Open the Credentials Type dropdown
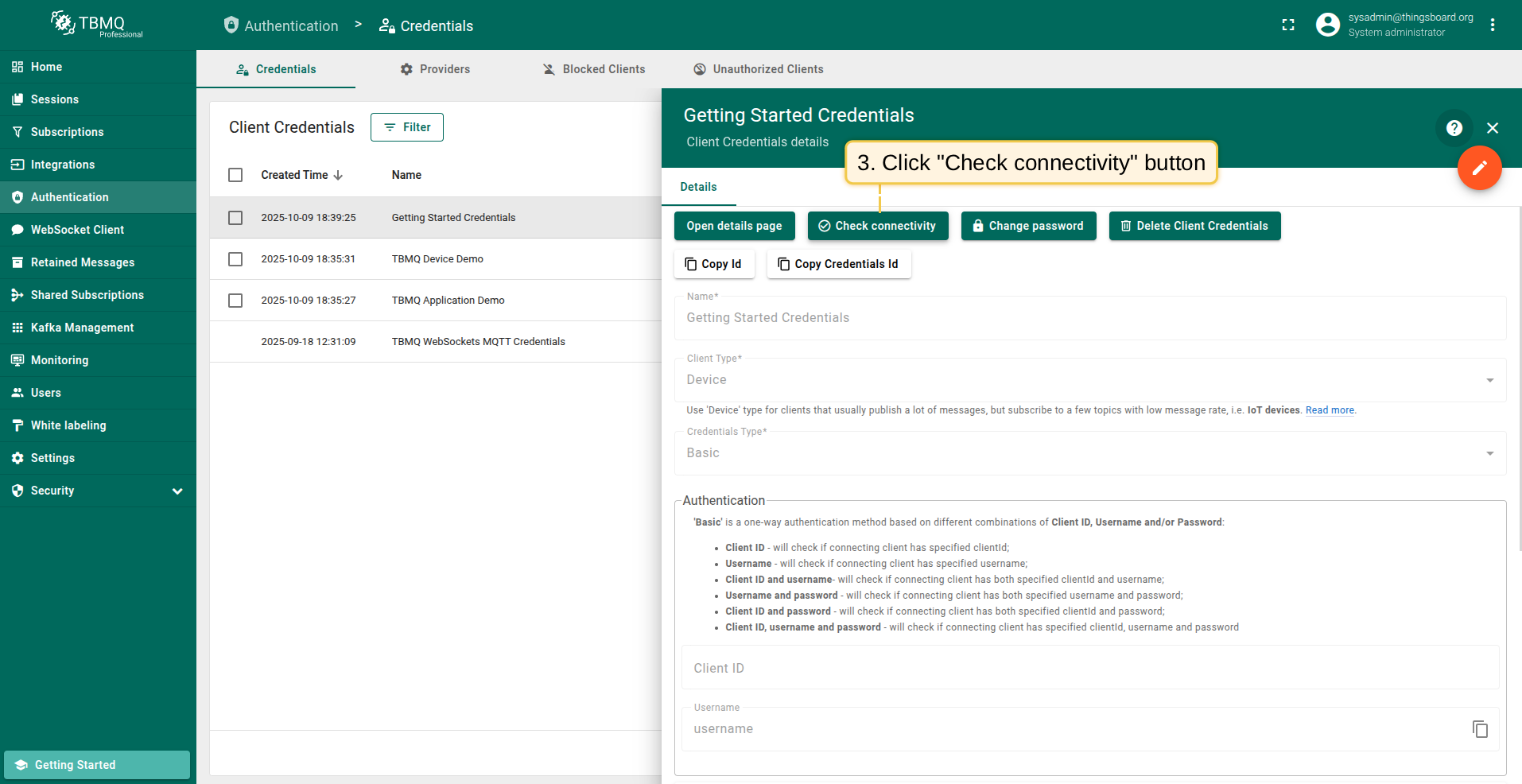 tap(1089, 453)
